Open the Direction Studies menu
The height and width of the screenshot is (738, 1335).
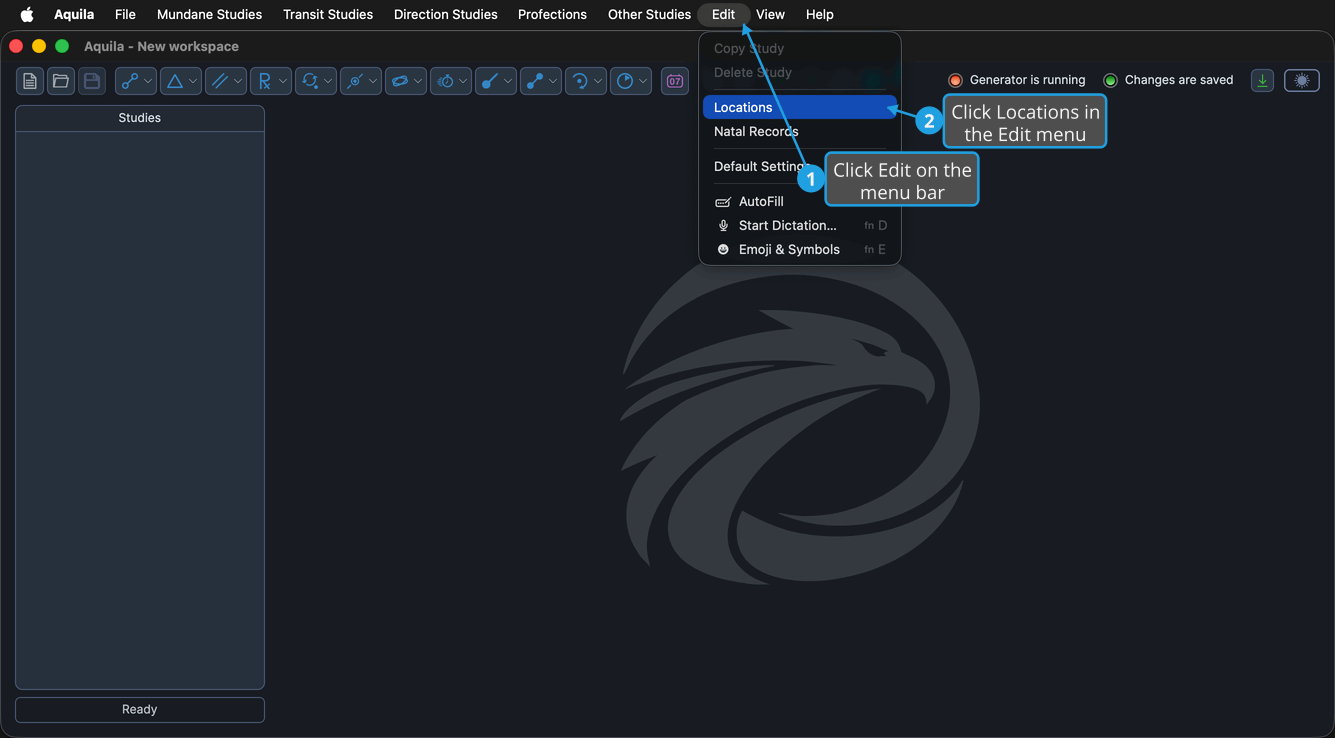(446, 14)
